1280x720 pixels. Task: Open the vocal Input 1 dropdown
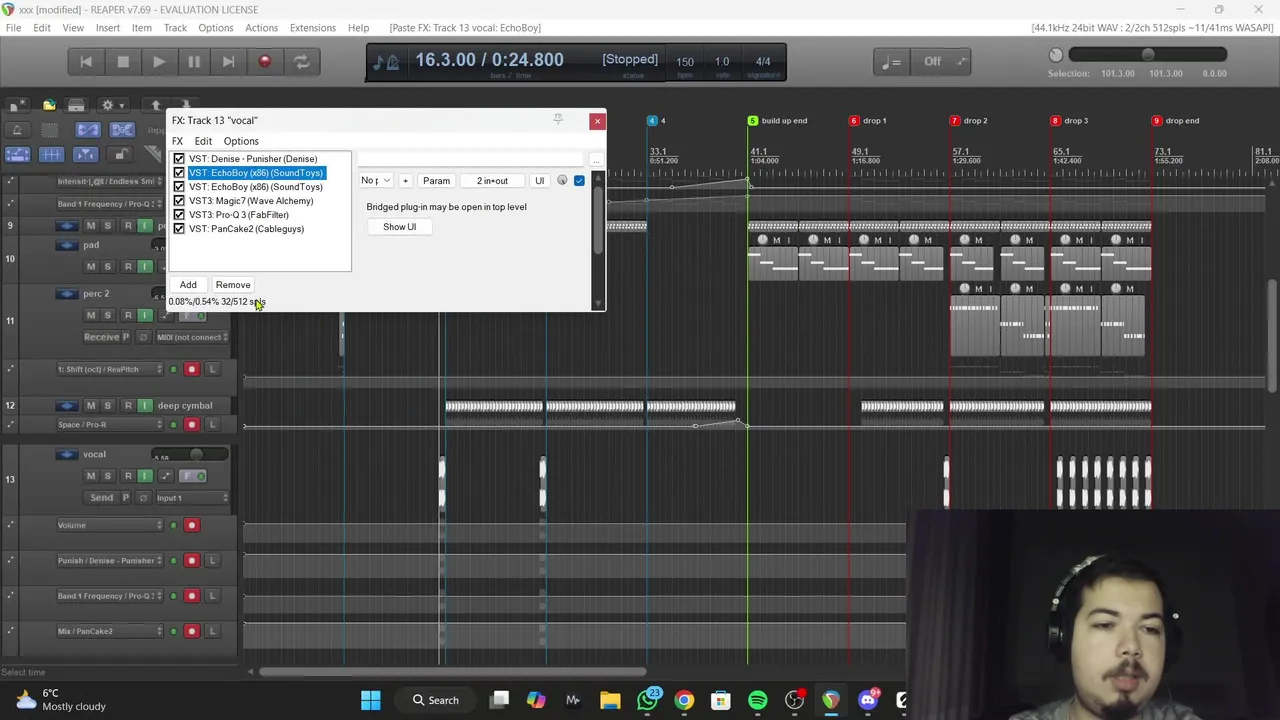pos(192,498)
